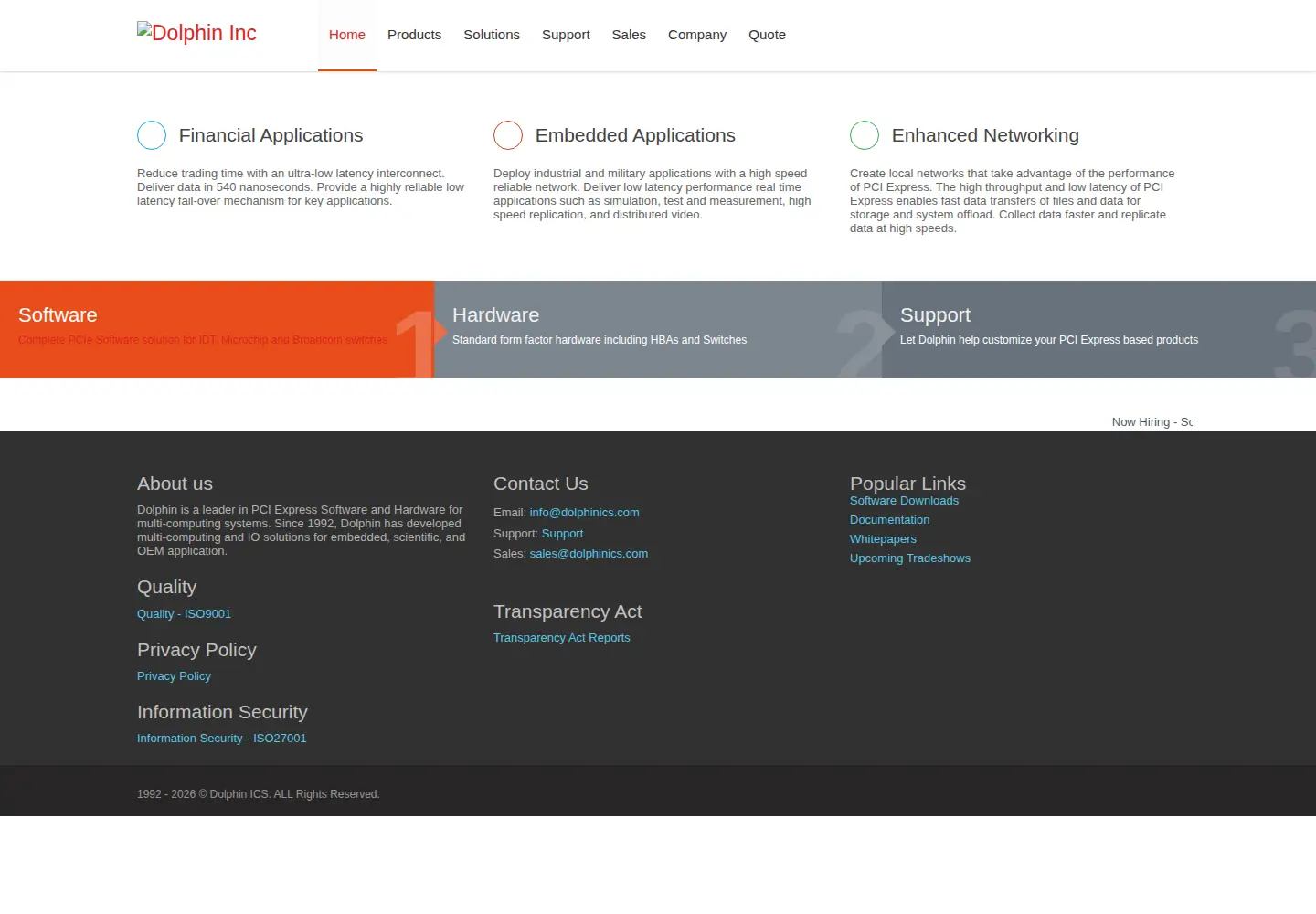
Task: Click the About us heading
Action: pyautogui.click(x=175, y=484)
